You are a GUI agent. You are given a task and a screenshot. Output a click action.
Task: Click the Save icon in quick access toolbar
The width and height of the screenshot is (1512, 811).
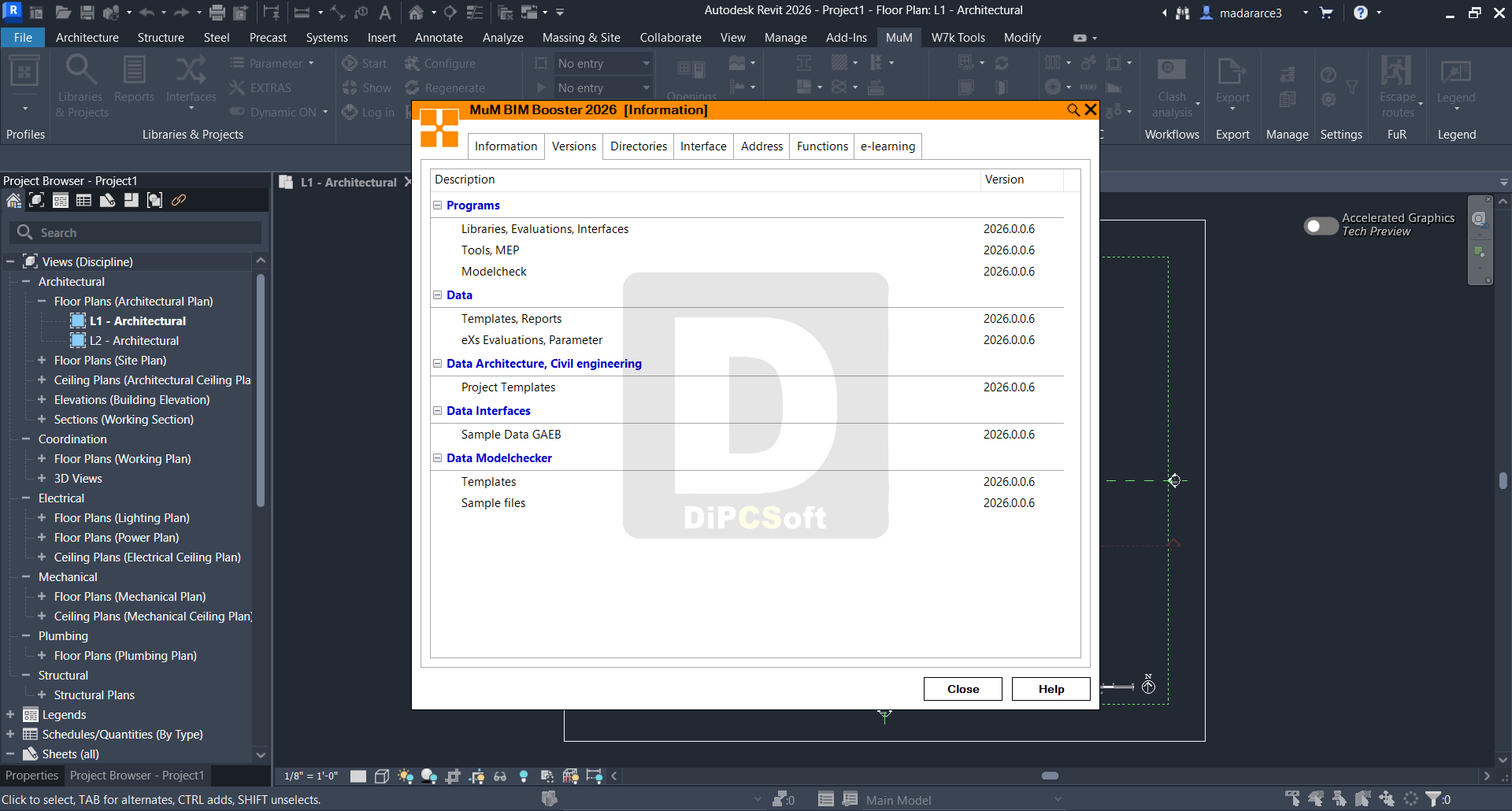coord(87,13)
